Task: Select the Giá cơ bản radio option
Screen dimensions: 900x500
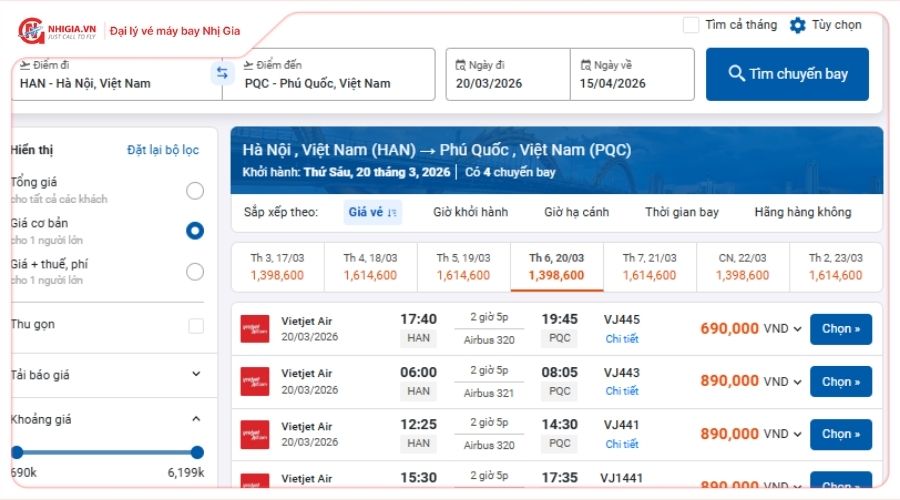Action: point(195,231)
